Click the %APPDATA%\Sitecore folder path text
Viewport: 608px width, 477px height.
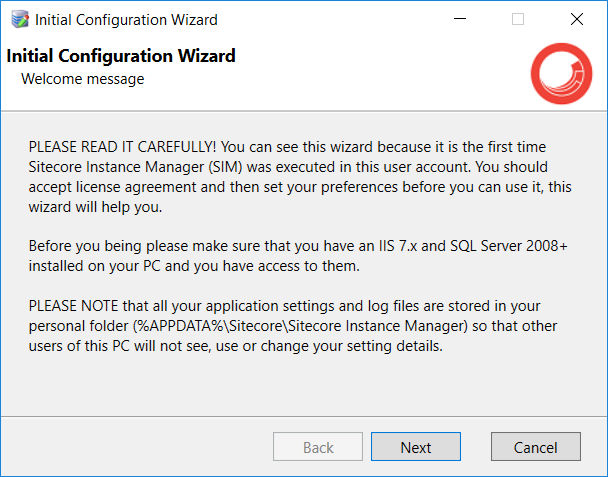[301, 326]
